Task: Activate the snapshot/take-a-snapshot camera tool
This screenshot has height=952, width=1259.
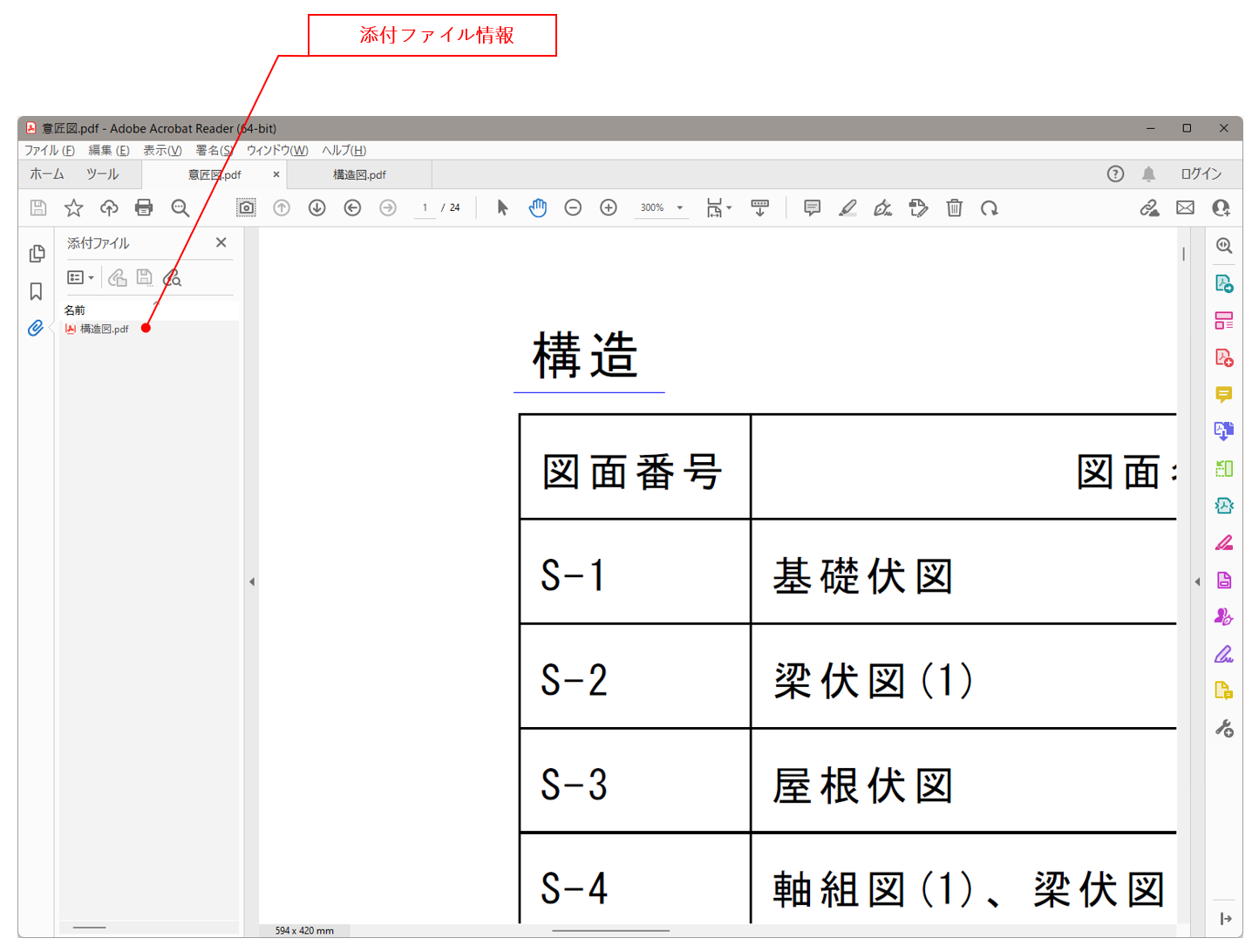Action: pyautogui.click(x=246, y=207)
